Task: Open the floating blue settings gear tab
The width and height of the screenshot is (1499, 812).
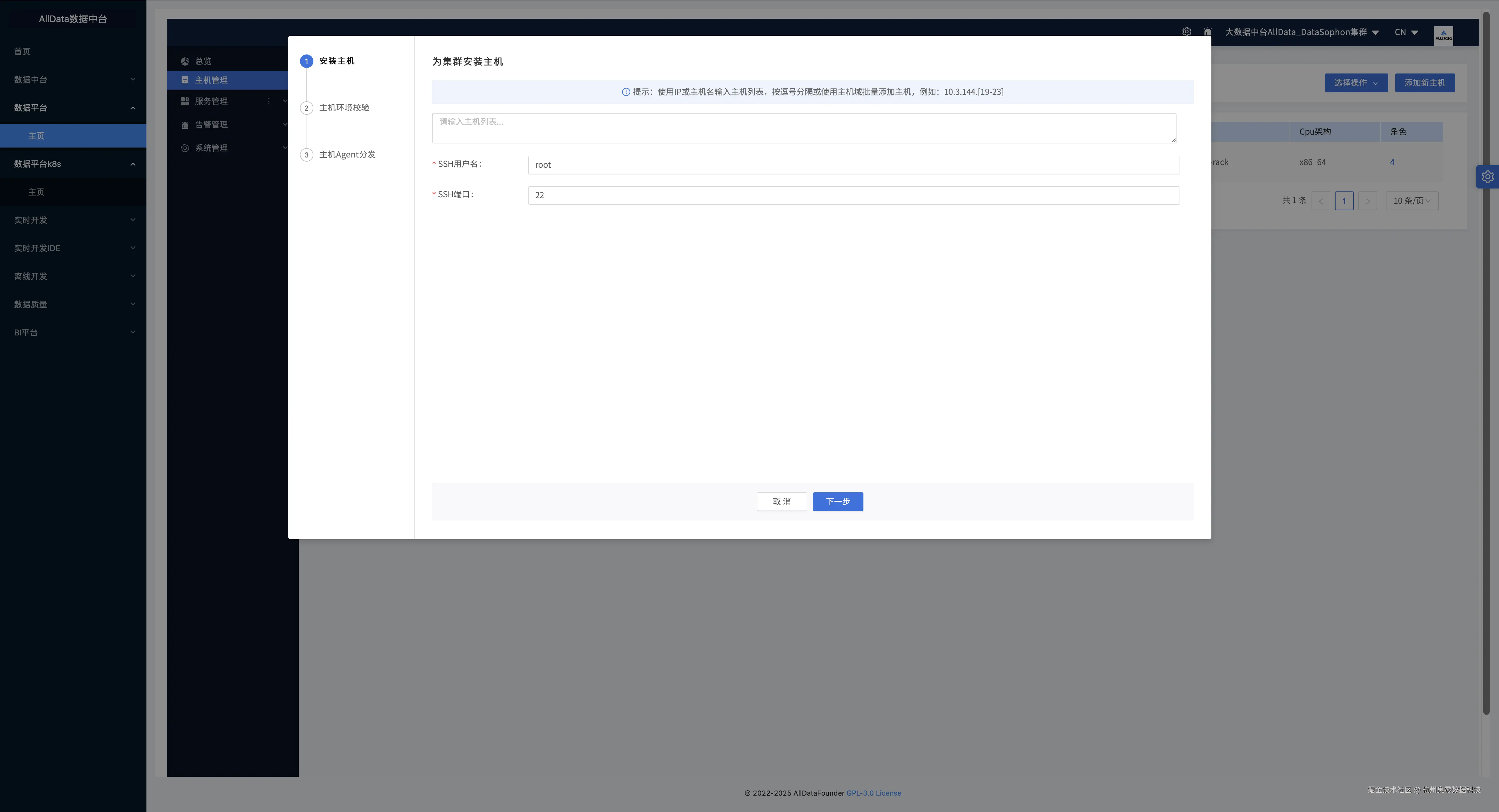Action: tap(1487, 177)
